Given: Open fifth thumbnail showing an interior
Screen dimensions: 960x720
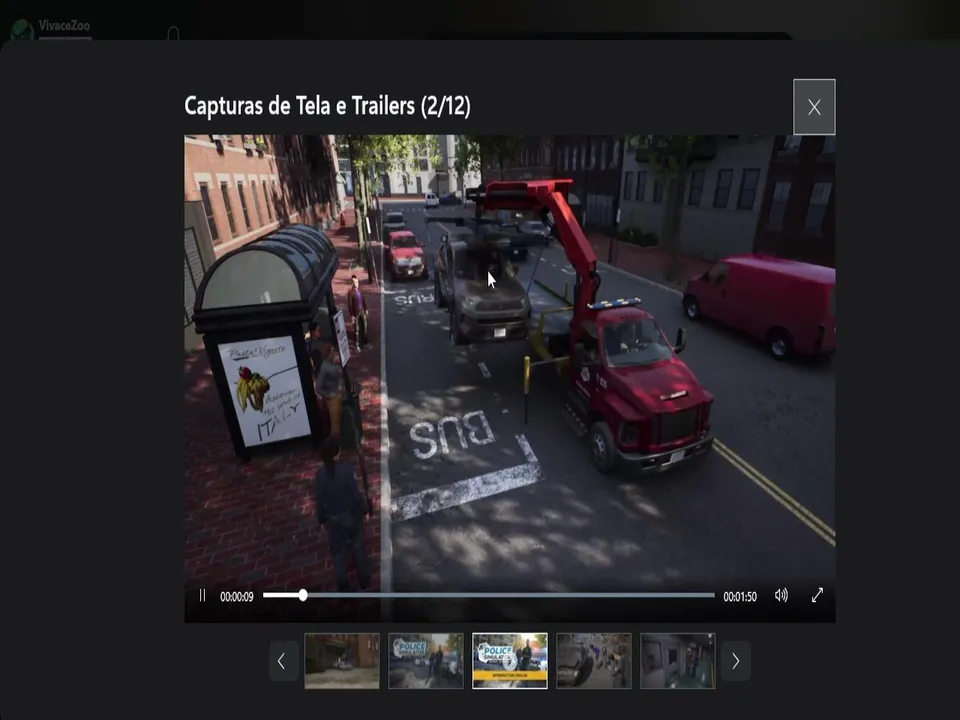Looking at the screenshot, I should (x=678, y=661).
